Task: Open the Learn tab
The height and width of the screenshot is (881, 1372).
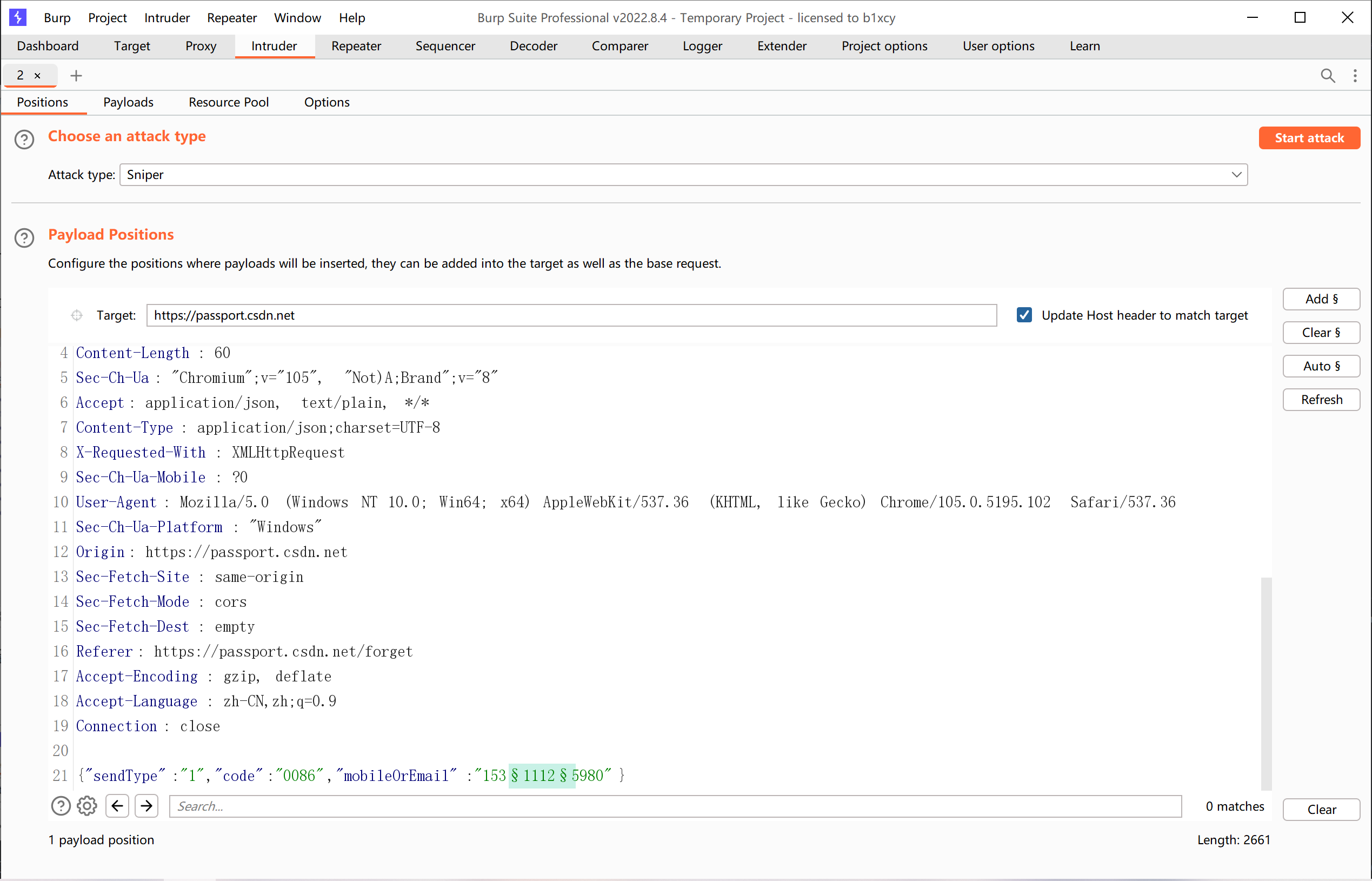Action: point(1084,46)
